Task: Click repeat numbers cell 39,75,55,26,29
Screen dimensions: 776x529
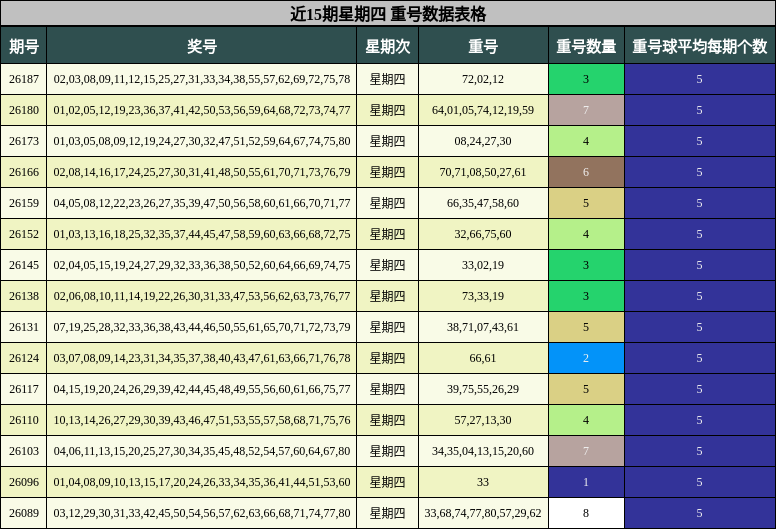Action: 483,389
